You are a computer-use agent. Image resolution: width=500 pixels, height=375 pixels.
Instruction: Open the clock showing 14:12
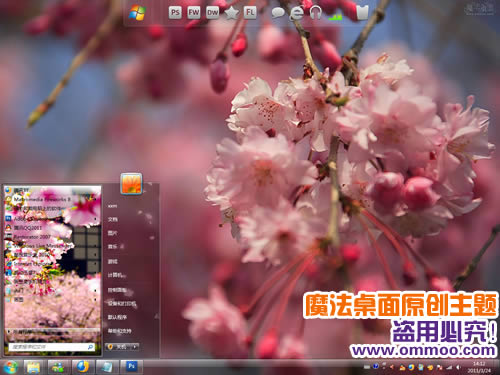tap(479, 367)
